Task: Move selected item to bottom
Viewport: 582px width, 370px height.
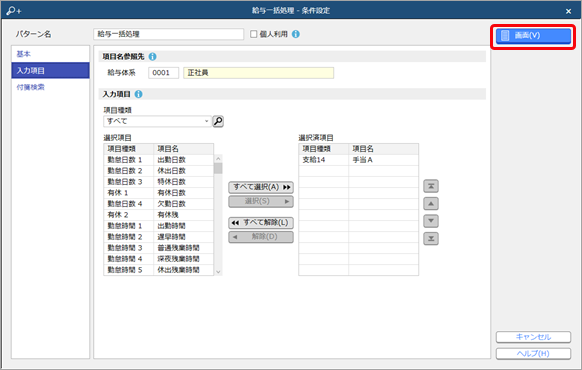Action: (431, 238)
